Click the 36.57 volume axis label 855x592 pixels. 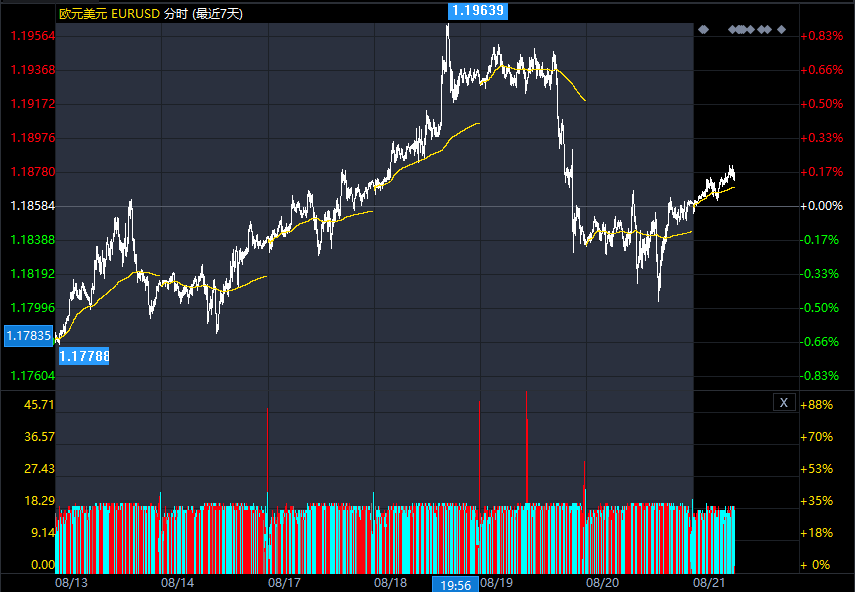tap(40, 437)
